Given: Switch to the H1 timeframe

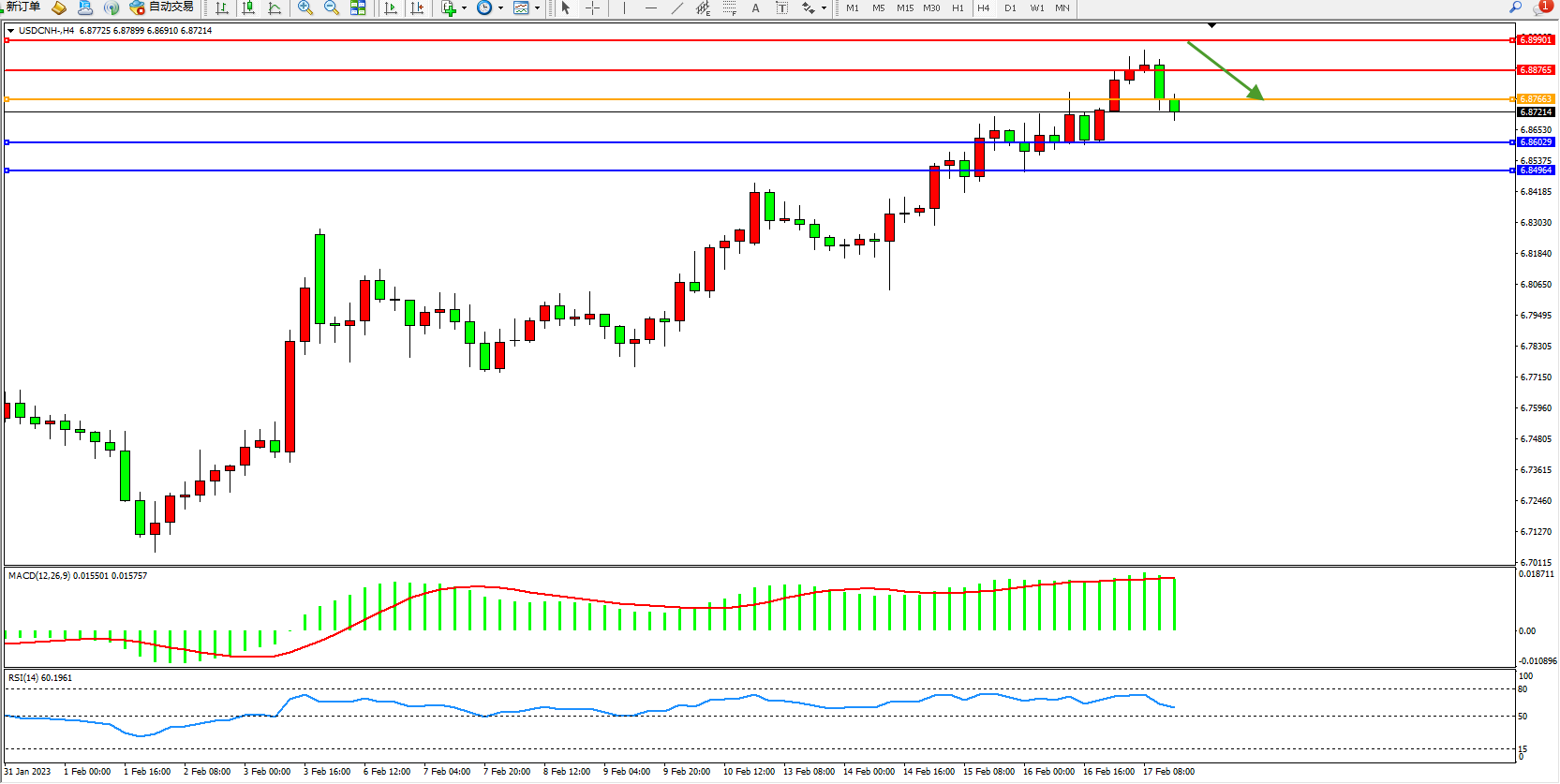Looking at the screenshot, I should click(958, 7).
